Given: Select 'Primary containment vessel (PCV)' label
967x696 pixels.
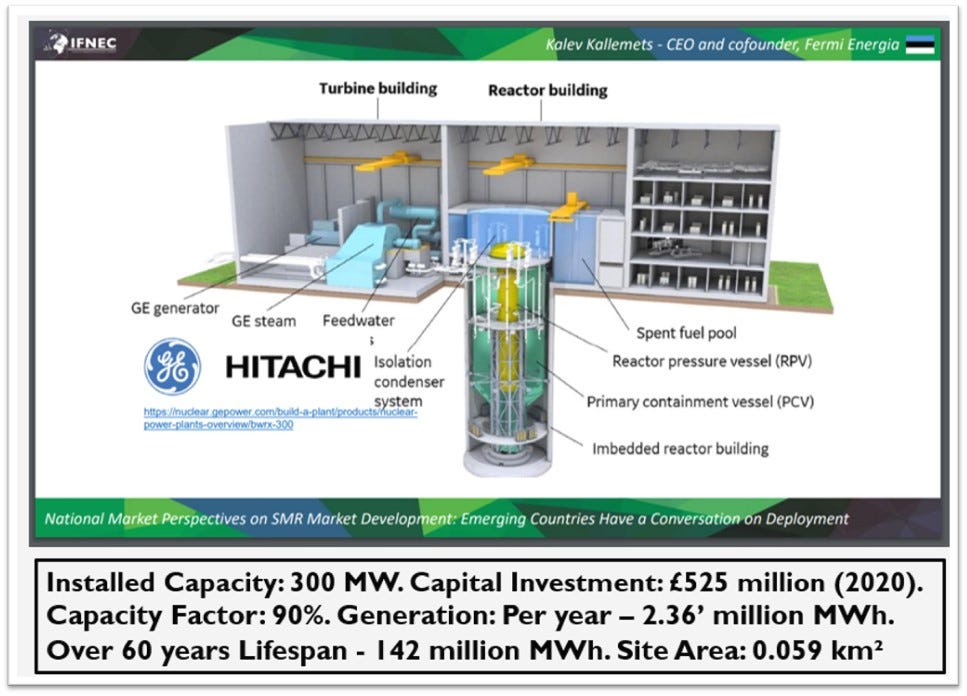Looking at the screenshot, I should pyautogui.click(x=700, y=402).
